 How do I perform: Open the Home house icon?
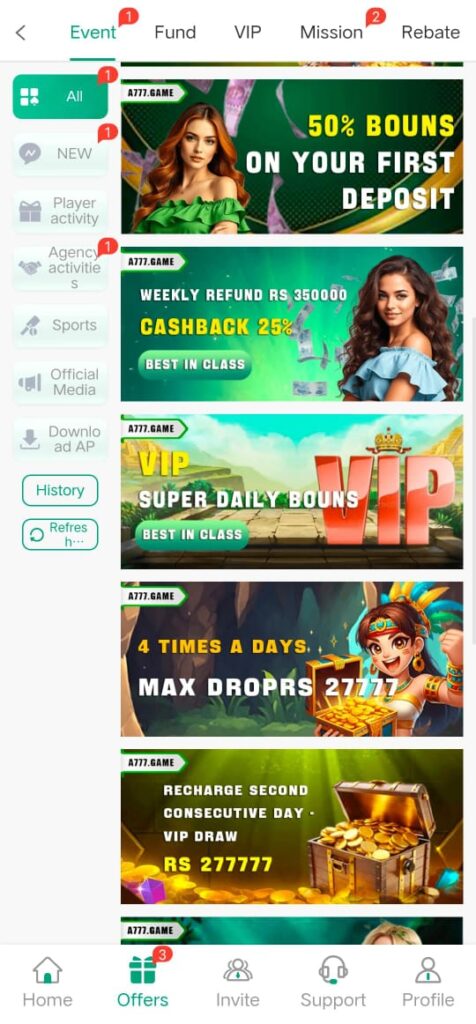click(x=47, y=970)
